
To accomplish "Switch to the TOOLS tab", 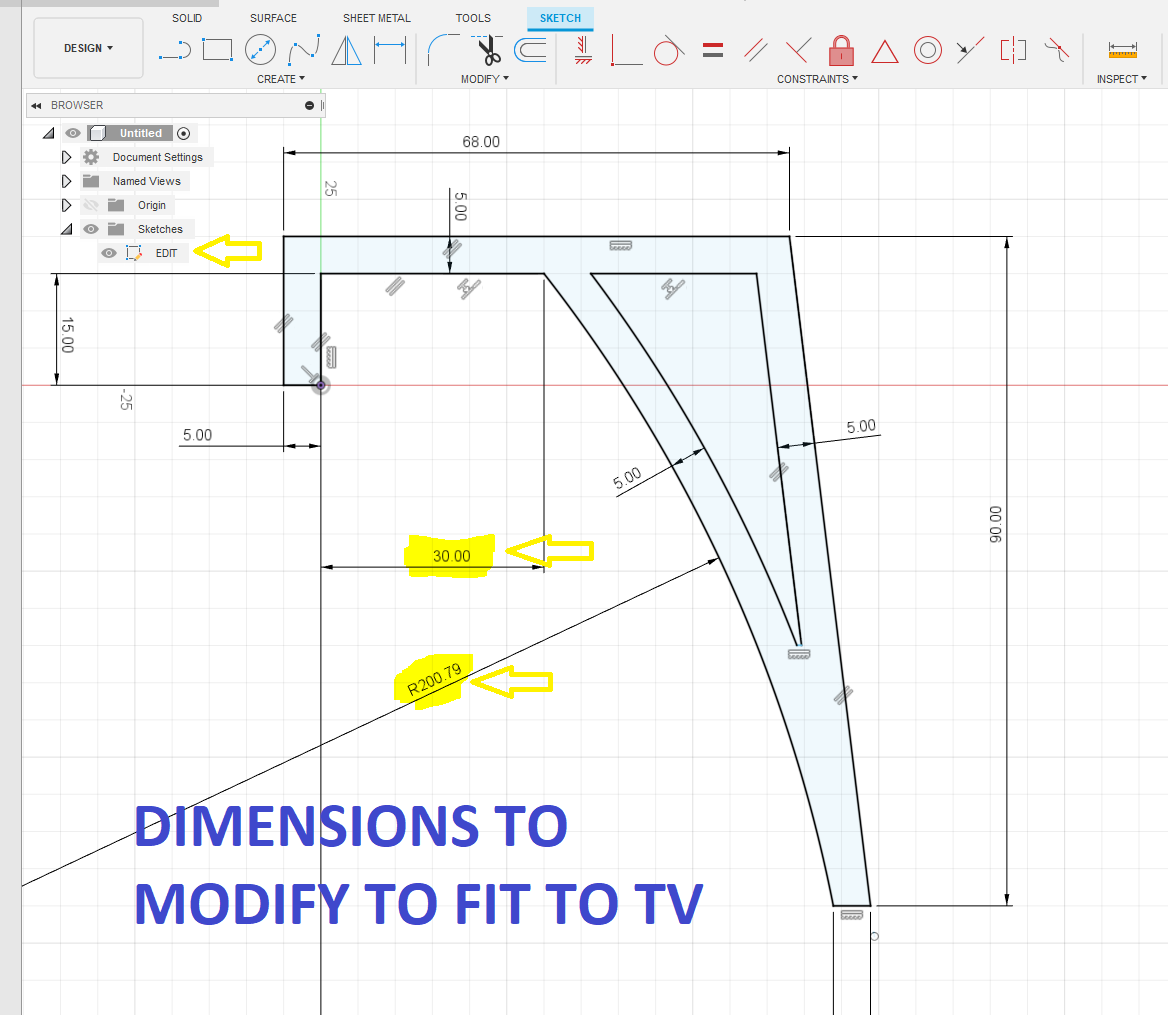I will [x=473, y=18].
